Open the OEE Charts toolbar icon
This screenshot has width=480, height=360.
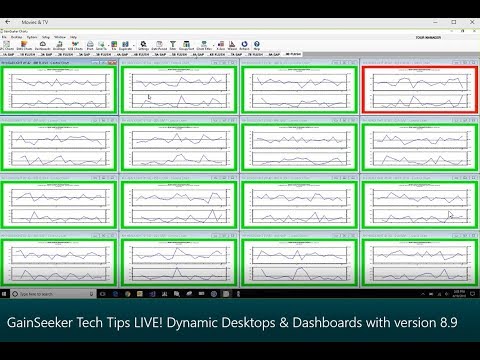pos(75,46)
